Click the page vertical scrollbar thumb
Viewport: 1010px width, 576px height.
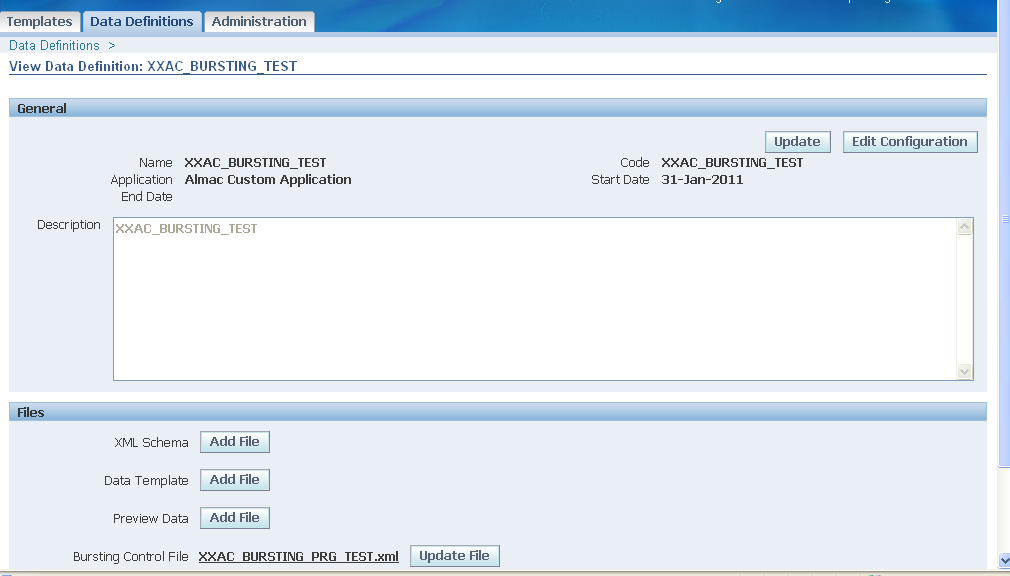coord(1004,232)
